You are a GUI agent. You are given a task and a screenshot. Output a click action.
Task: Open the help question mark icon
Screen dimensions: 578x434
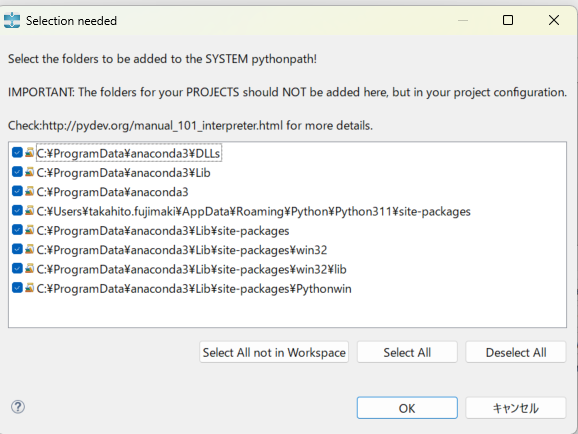[18, 407]
